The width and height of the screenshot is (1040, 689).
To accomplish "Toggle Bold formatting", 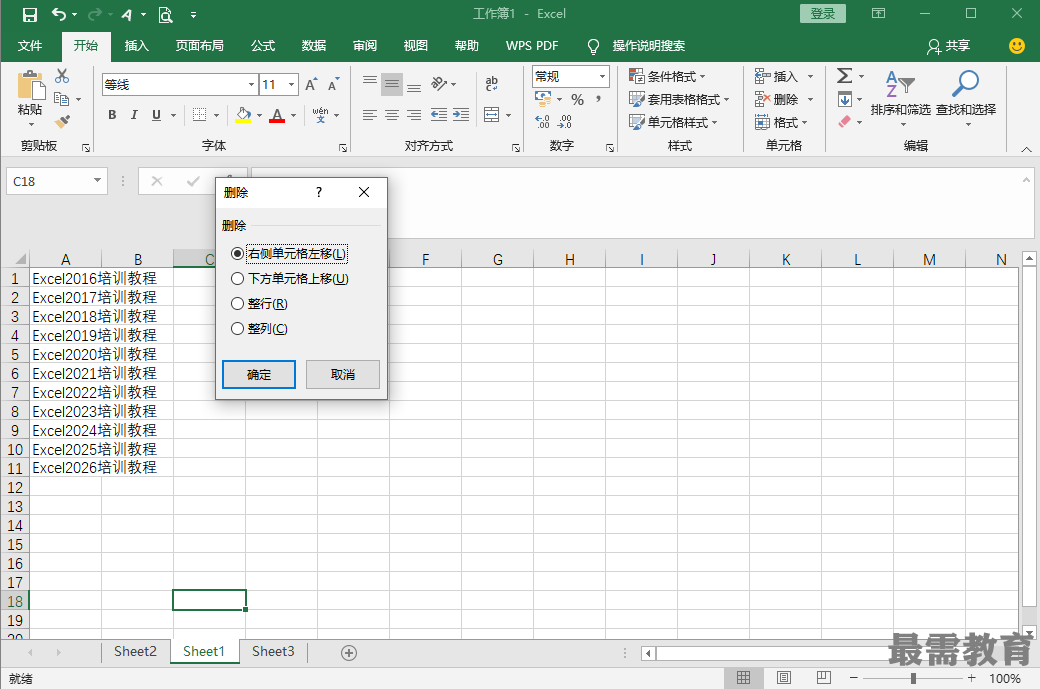I will pos(112,115).
